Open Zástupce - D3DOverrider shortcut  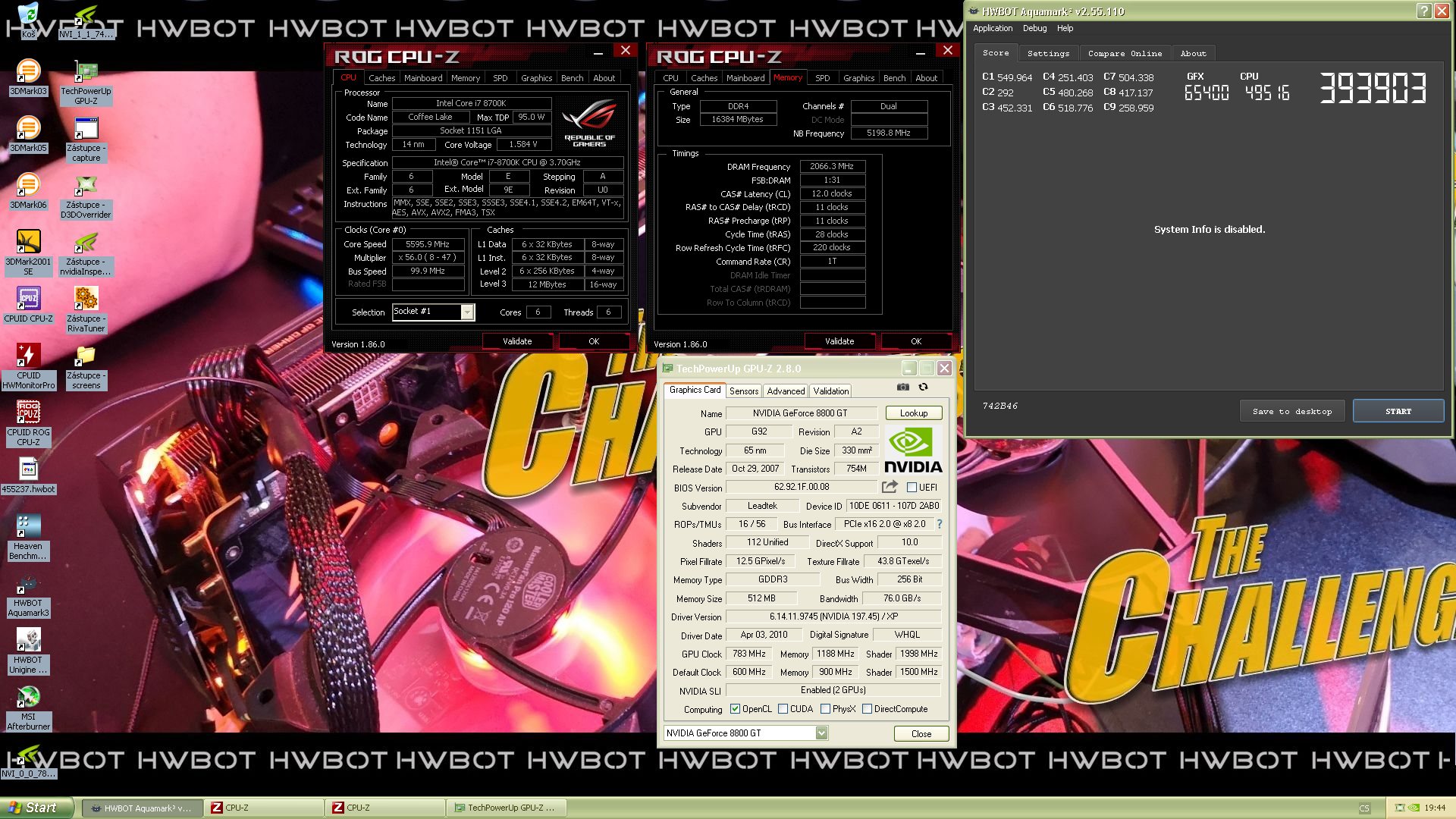pos(86,196)
